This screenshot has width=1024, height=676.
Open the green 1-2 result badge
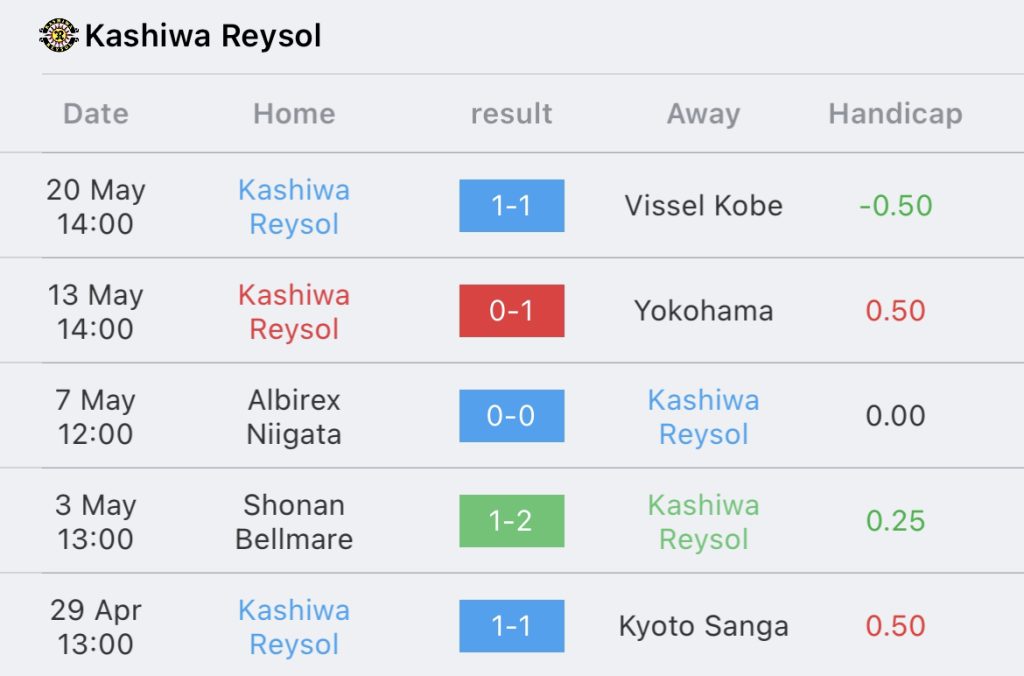511,521
